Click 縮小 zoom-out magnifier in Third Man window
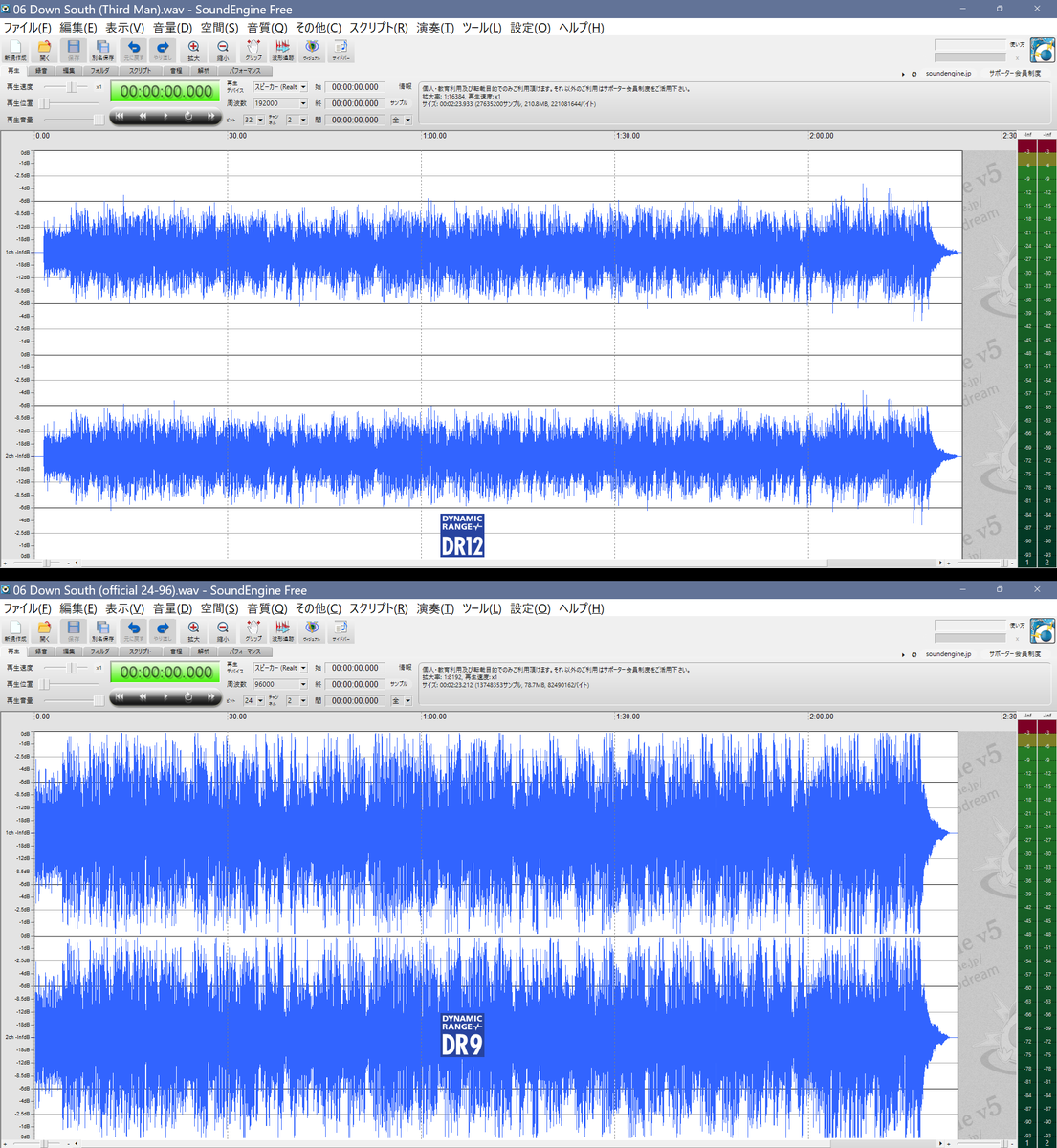 tap(223, 50)
